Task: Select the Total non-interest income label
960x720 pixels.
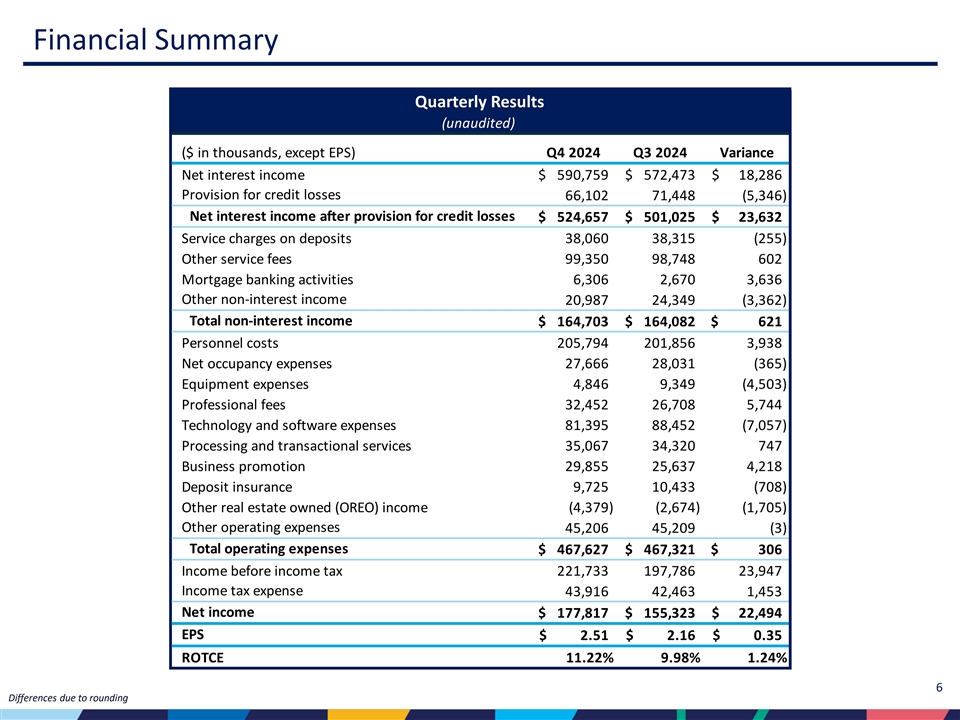Action: (x=270, y=321)
